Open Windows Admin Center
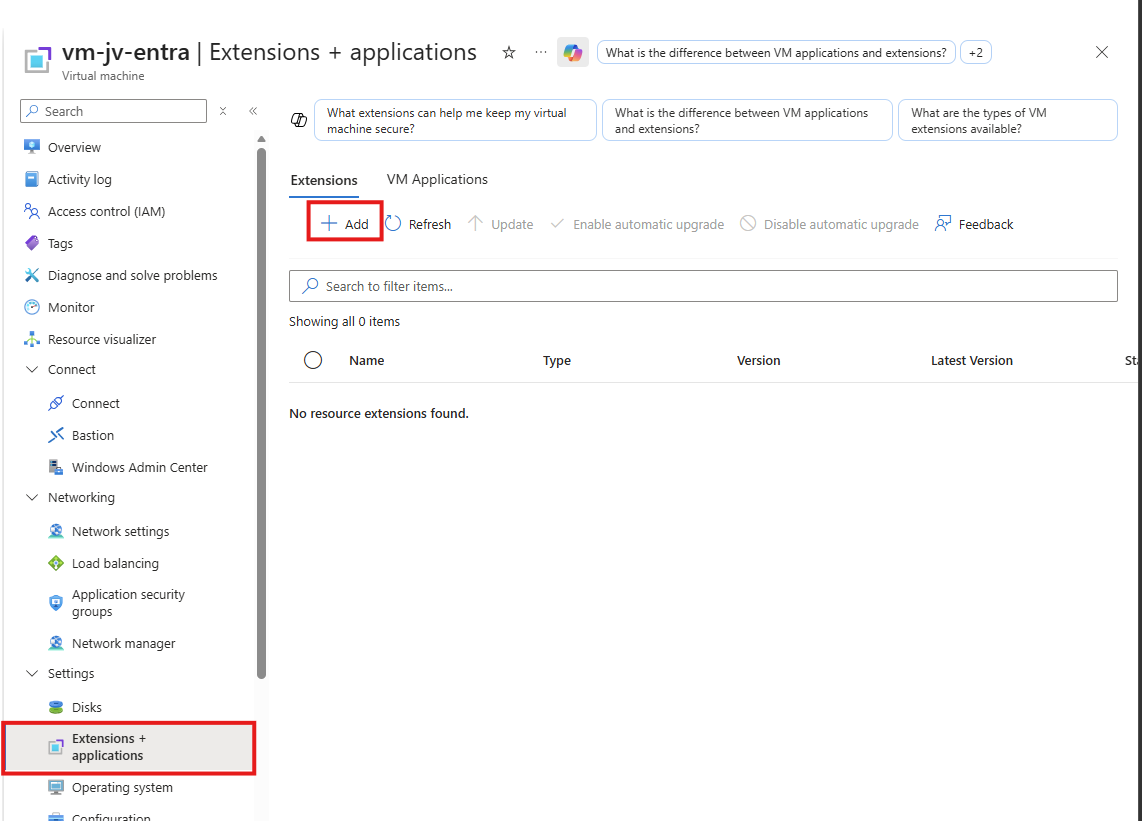This screenshot has height=821, width=1142. 139,468
